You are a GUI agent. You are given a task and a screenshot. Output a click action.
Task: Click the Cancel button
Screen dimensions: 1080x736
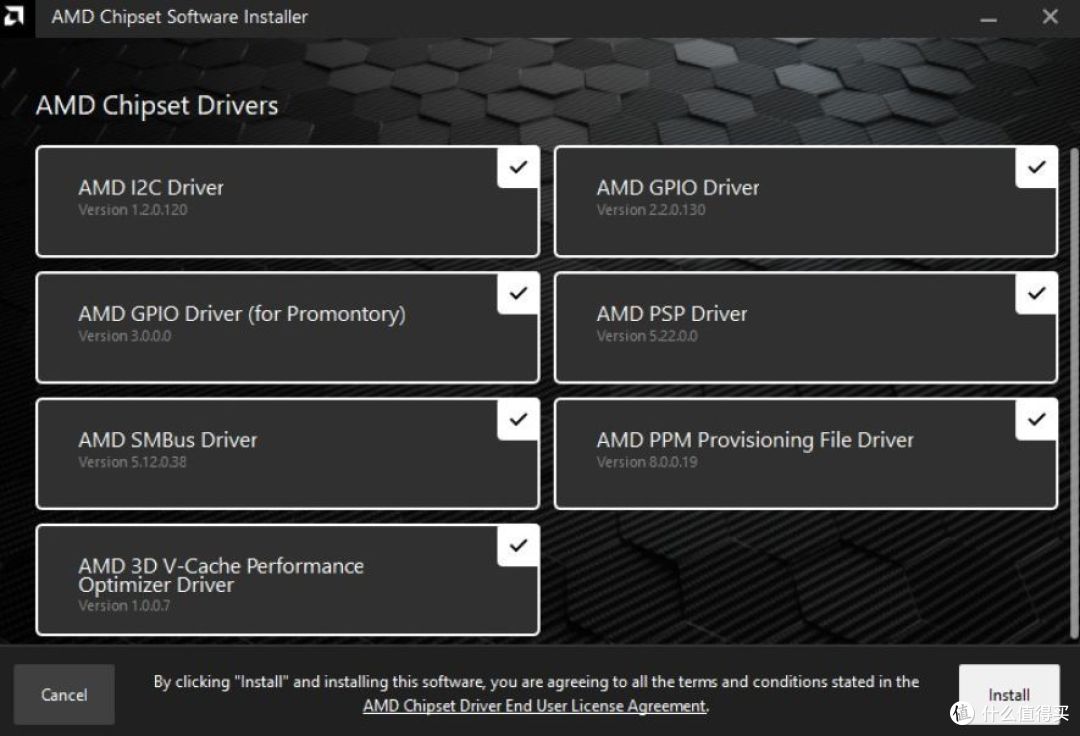63,694
